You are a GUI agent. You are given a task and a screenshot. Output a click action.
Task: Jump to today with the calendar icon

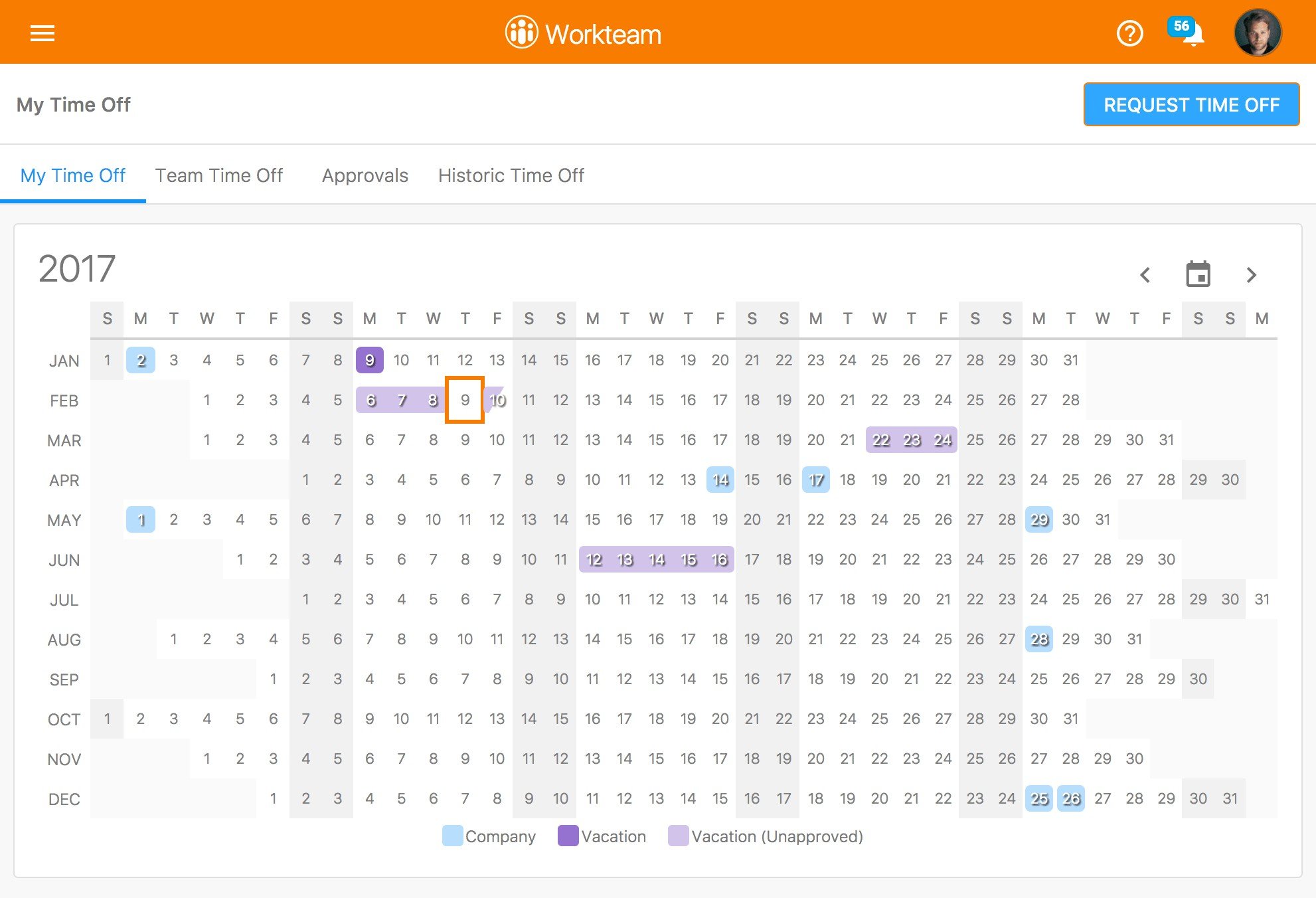1198,274
